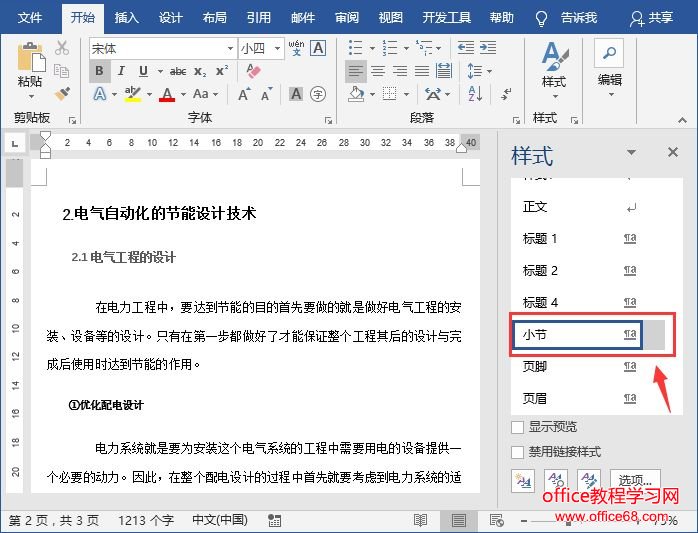The width and height of the screenshot is (698, 533).
Task: Expand the line spacing options
Action: coord(489,71)
